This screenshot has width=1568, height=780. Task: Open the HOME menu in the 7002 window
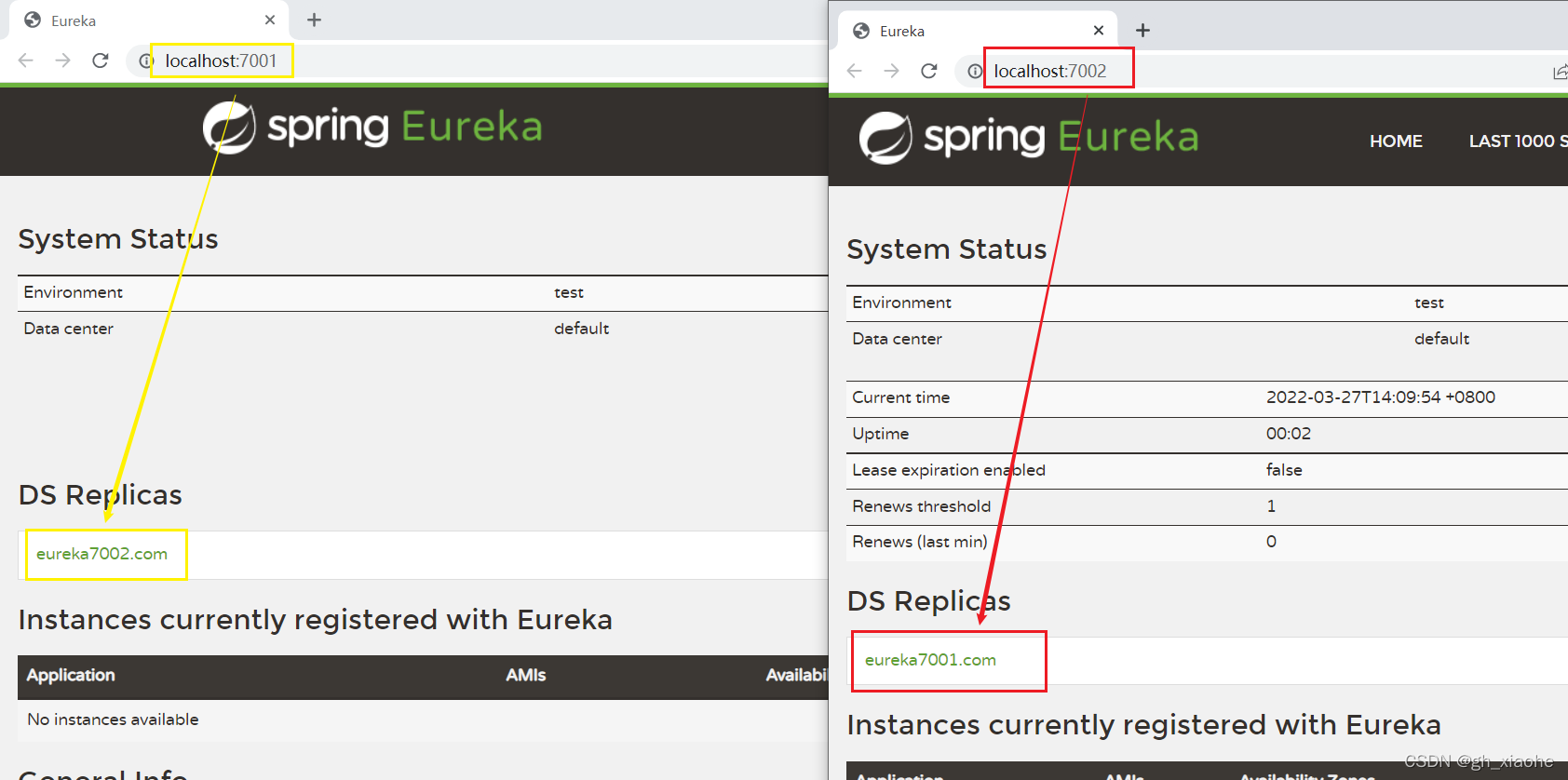(1396, 141)
